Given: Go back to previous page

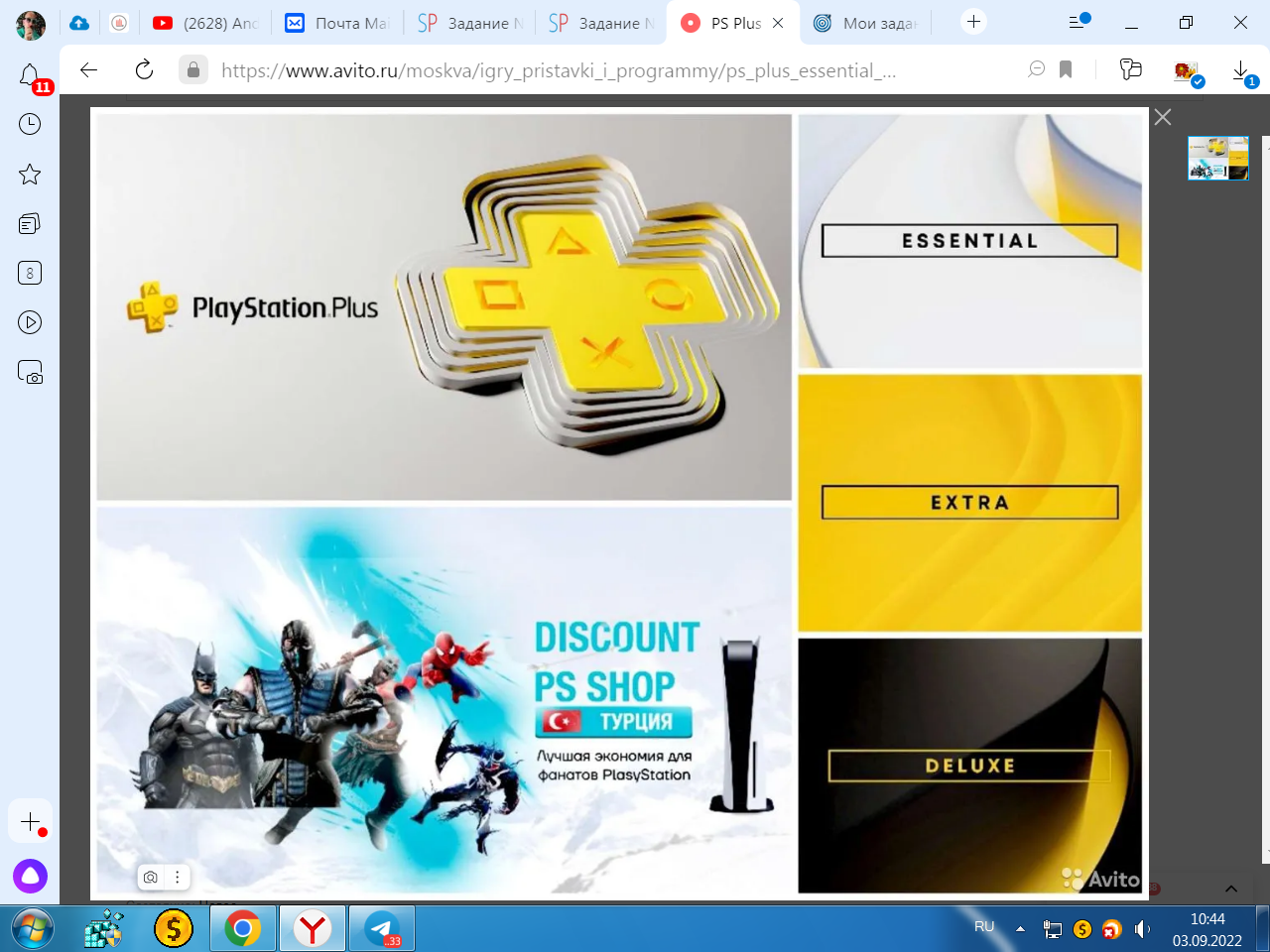Looking at the screenshot, I should coord(89,69).
